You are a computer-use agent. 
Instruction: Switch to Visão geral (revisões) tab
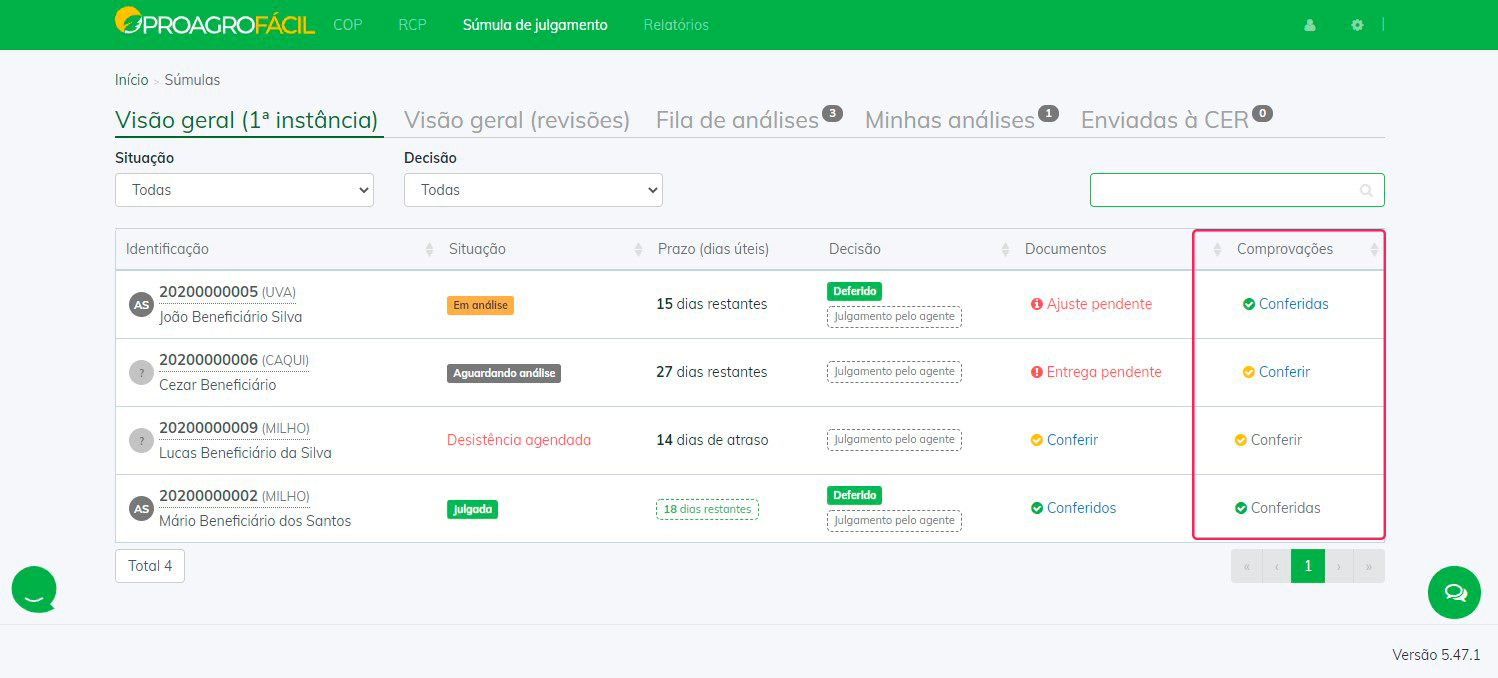[x=517, y=120]
